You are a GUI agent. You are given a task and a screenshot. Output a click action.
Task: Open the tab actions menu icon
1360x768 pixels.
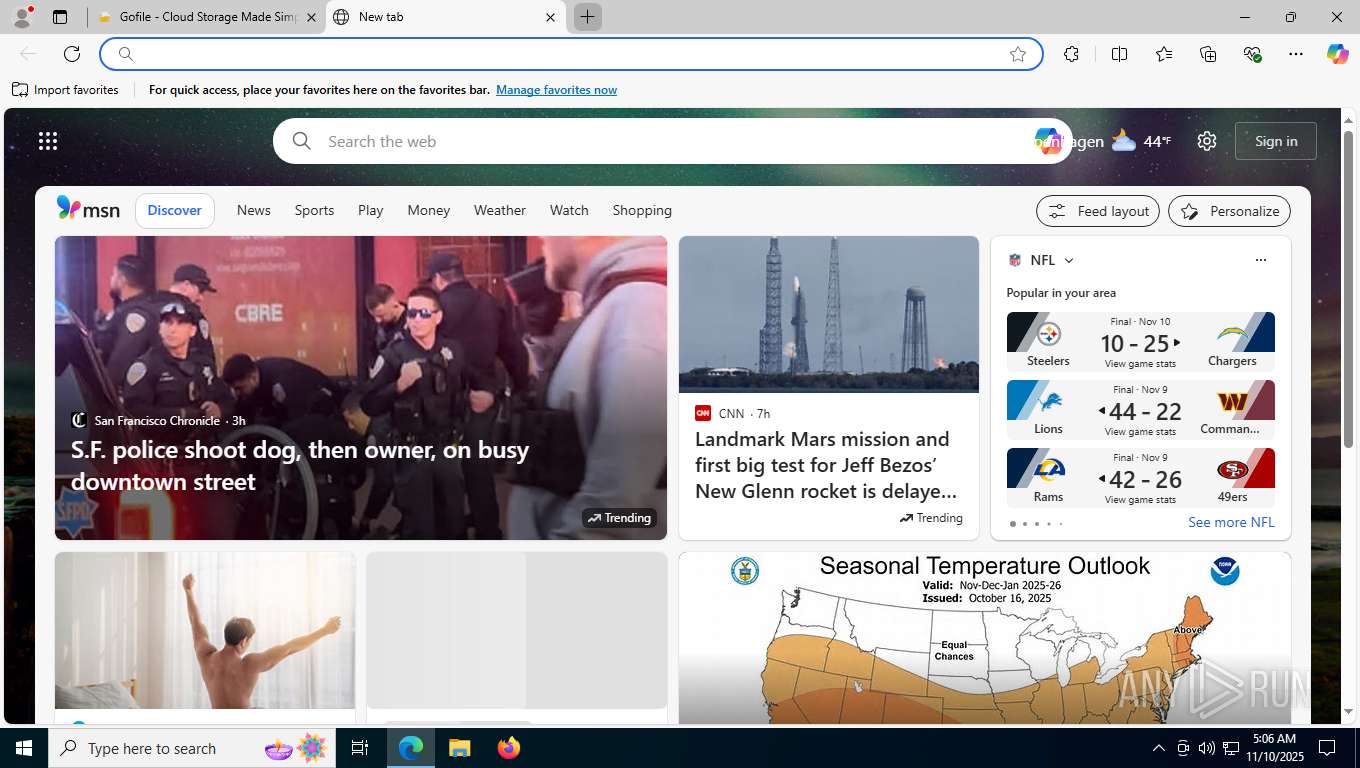[x=60, y=17]
